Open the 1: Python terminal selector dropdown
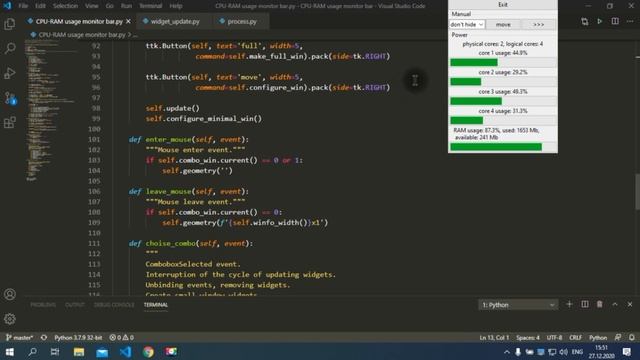 [518, 305]
